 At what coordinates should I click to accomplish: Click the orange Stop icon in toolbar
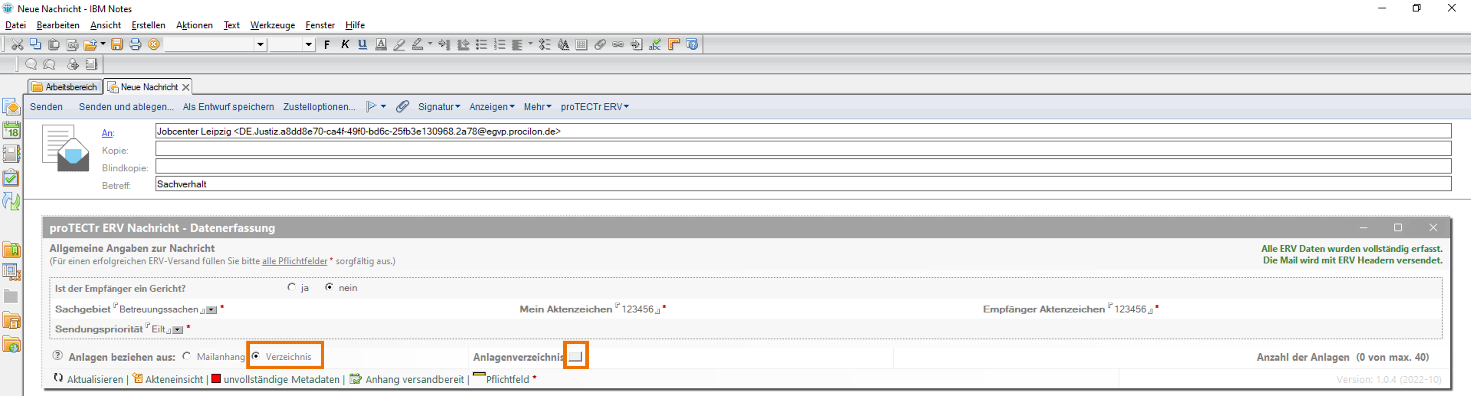[x=153, y=44]
